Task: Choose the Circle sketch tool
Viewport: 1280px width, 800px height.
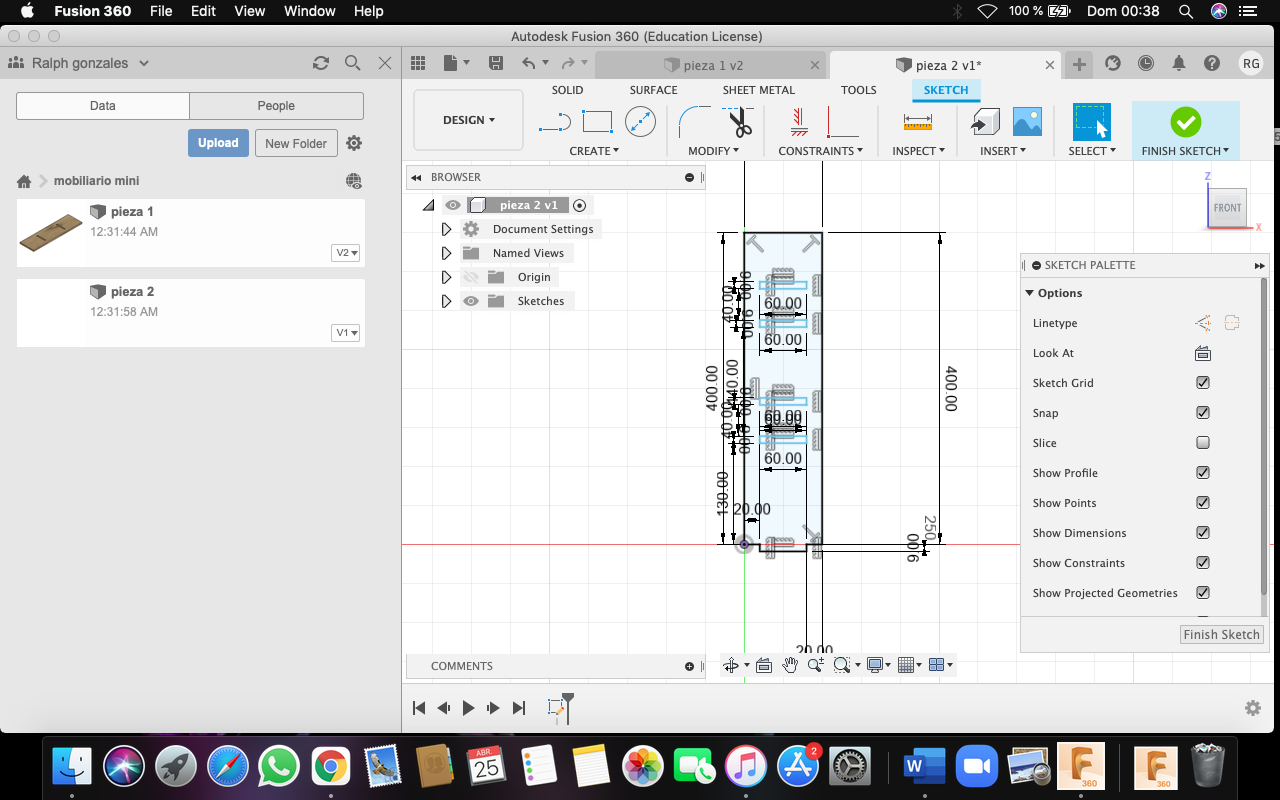Action: point(640,123)
